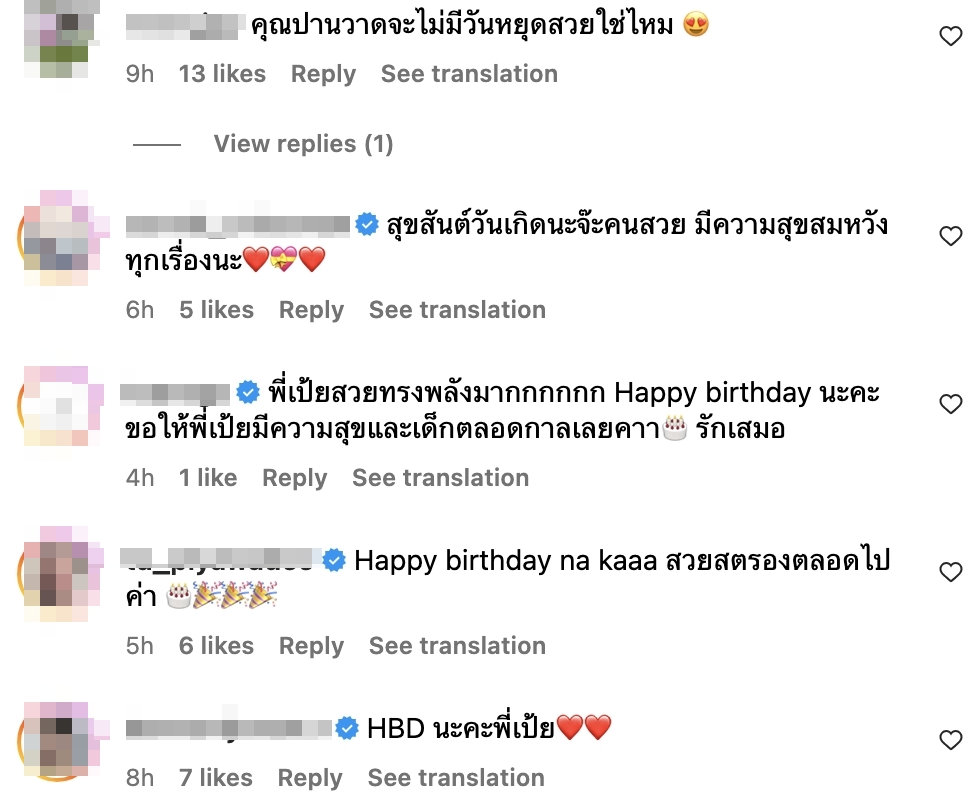
Task: Reply to the comment with 6 likes
Action: pos(311,646)
